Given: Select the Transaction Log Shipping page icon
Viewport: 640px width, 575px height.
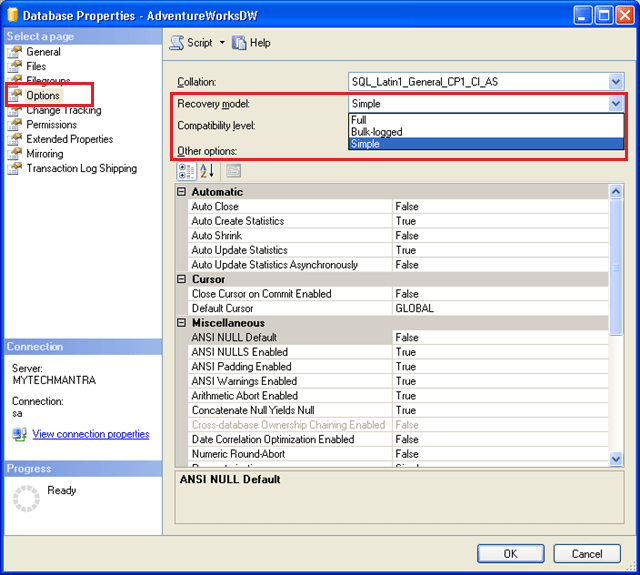Looking at the screenshot, I should click(x=15, y=168).
